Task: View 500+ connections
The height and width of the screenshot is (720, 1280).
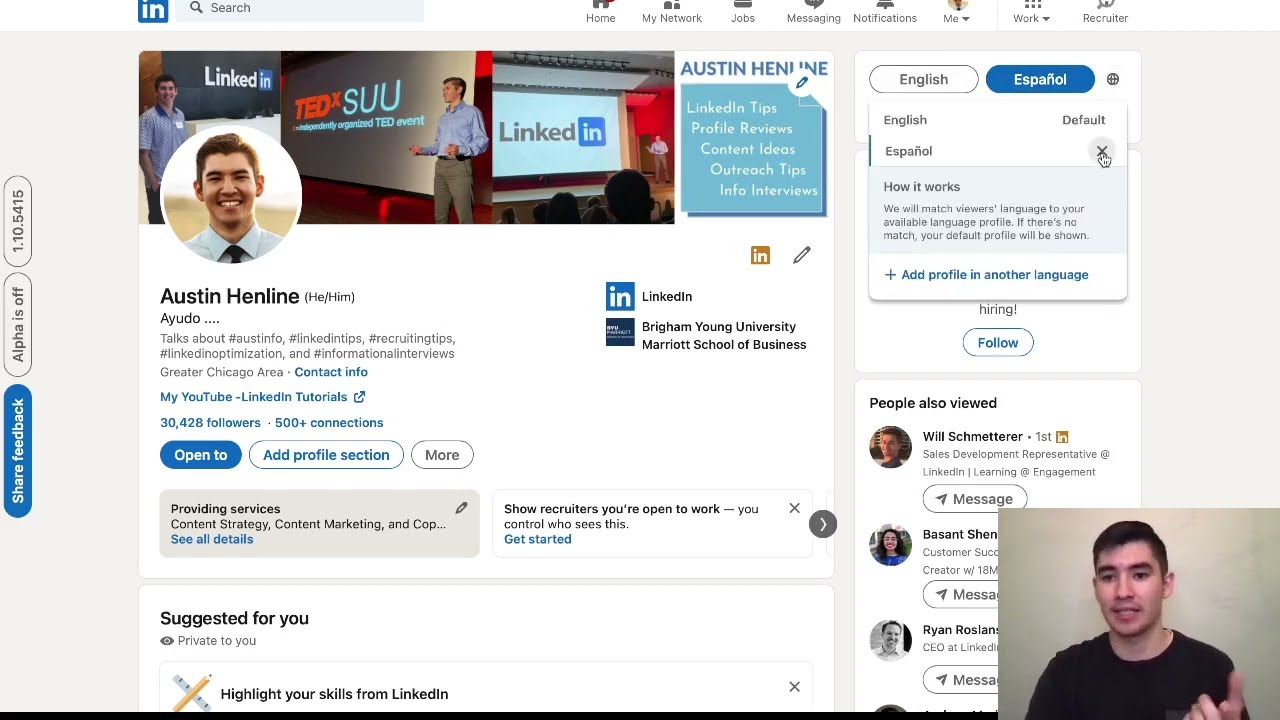Action: pyautogui.click(x=329, y=423)
